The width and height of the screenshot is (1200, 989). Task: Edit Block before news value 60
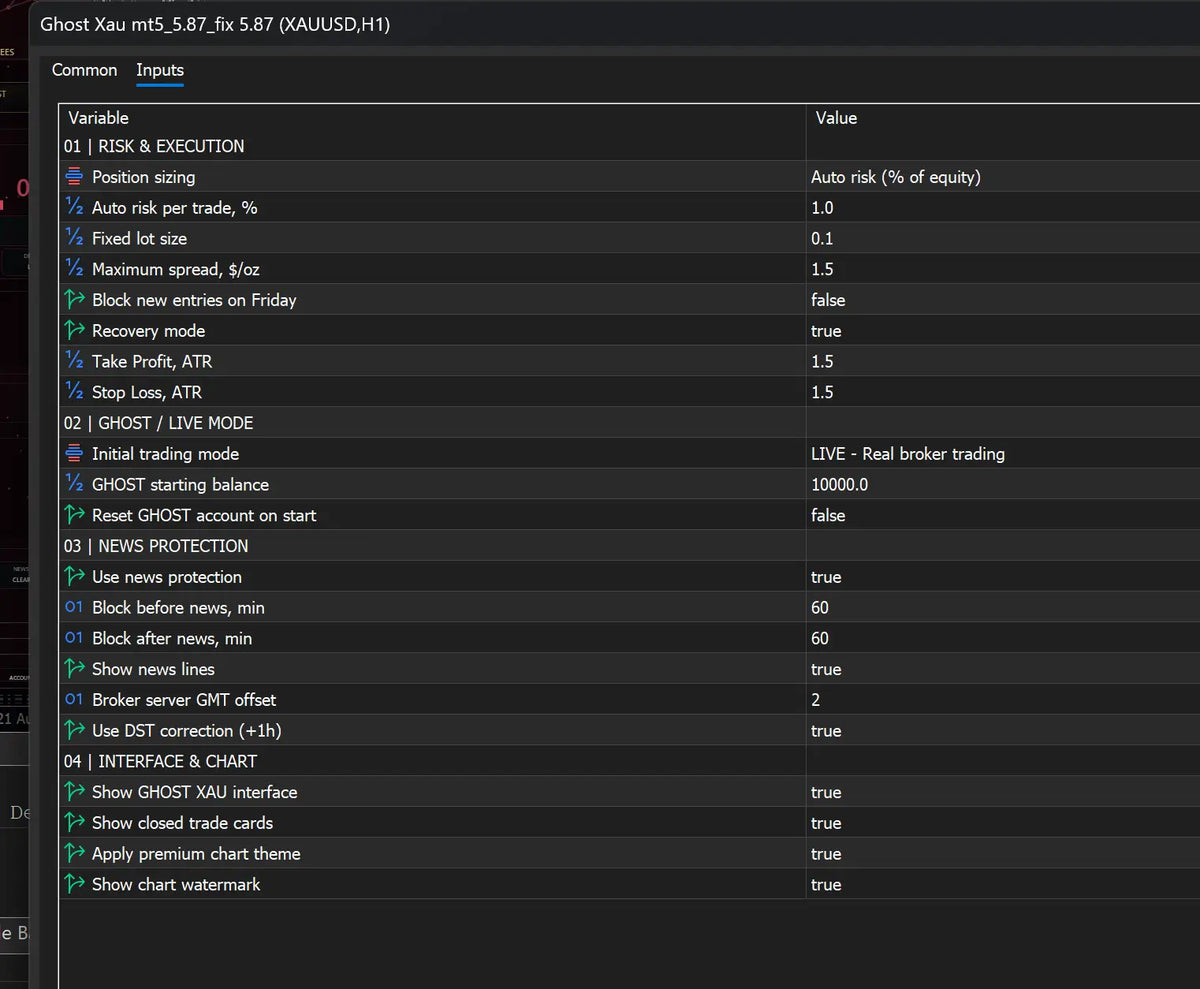(1003, 608)
